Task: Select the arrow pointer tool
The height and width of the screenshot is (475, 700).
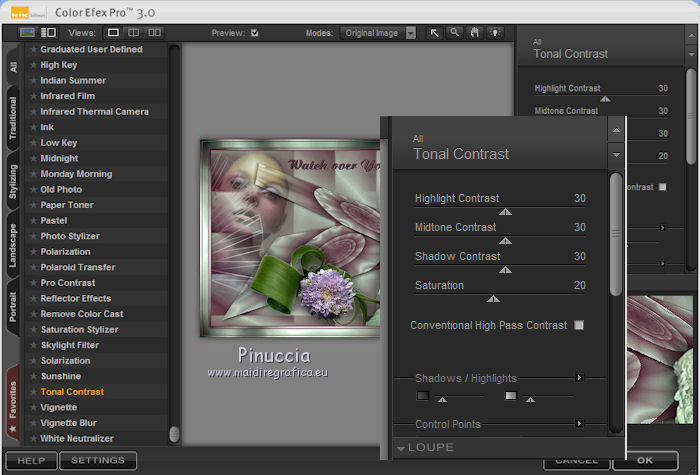Action: click(435, 33)
